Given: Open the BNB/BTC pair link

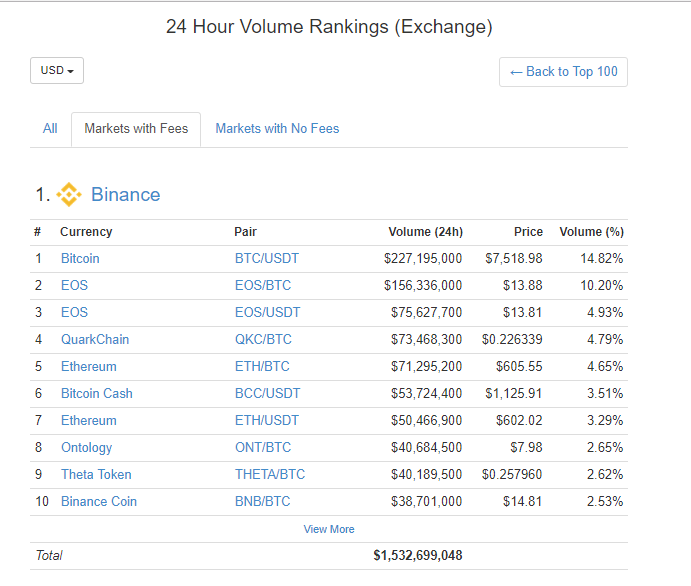Looking at the screenshot, I should [x=263, y=502].
